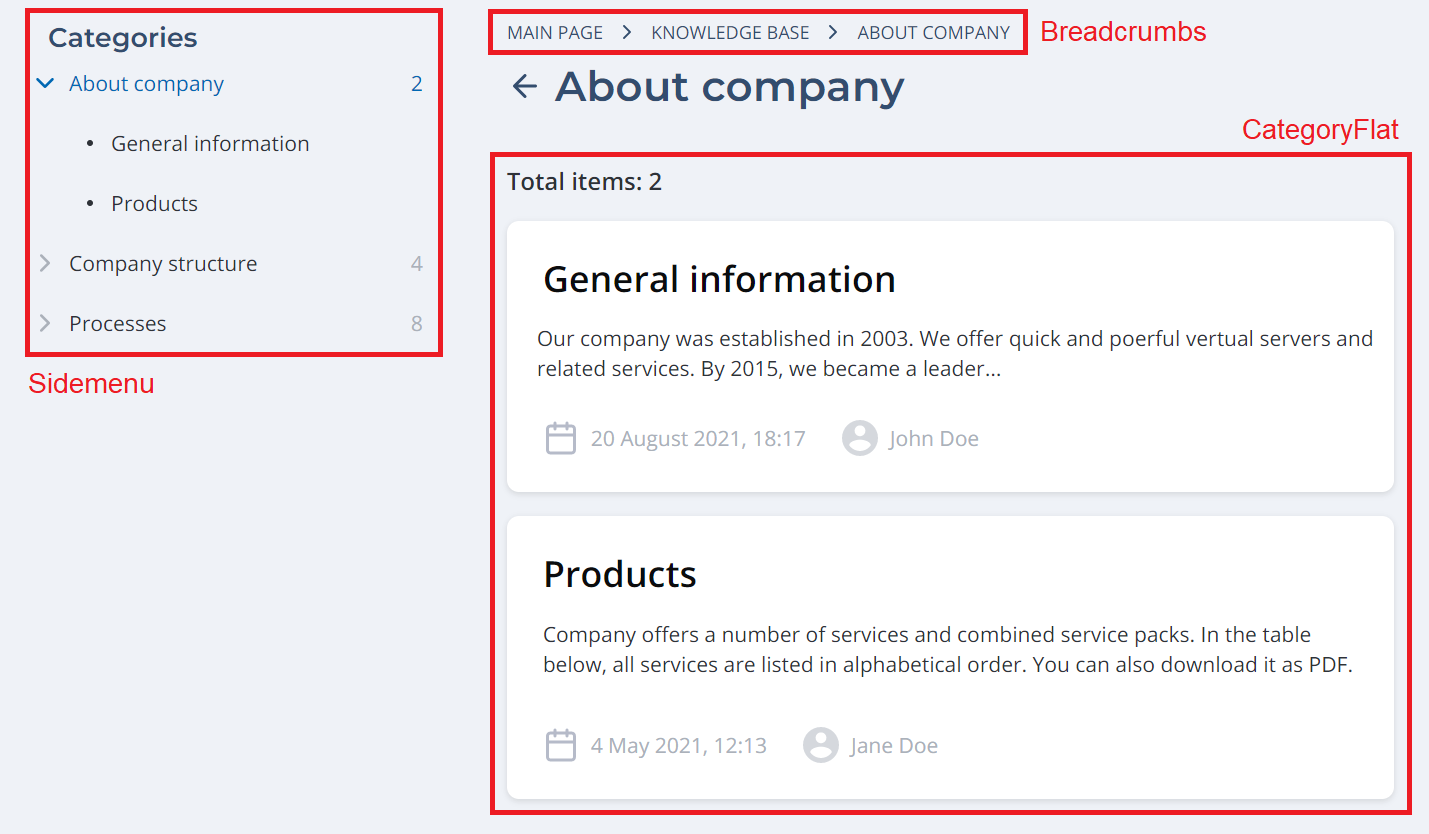Screen dimensions: 1429x834
Task: Collapse the About company category chevron
Action: [x=45, y=84]
